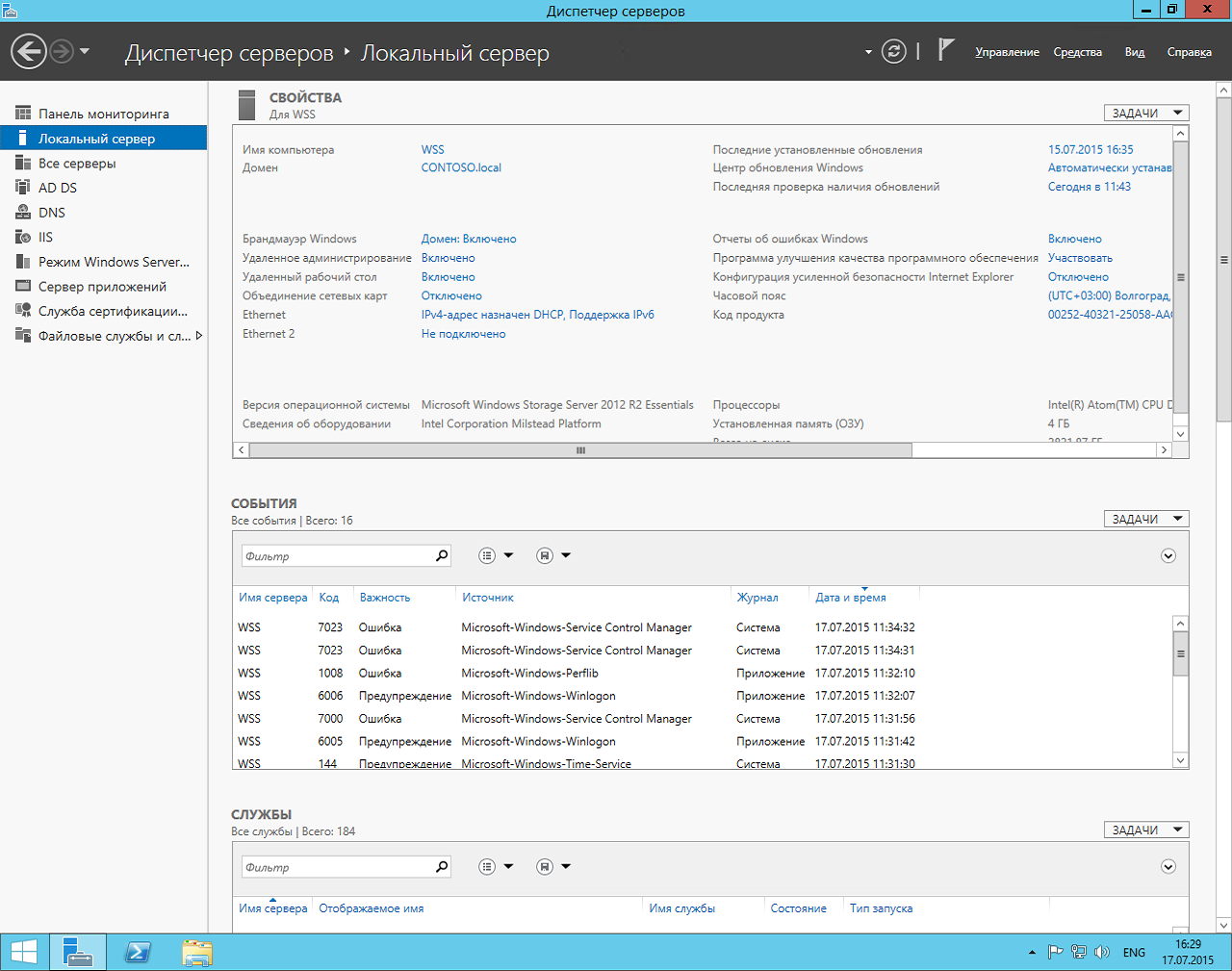Launch PowerShell from taskbar

click(138, 952)
